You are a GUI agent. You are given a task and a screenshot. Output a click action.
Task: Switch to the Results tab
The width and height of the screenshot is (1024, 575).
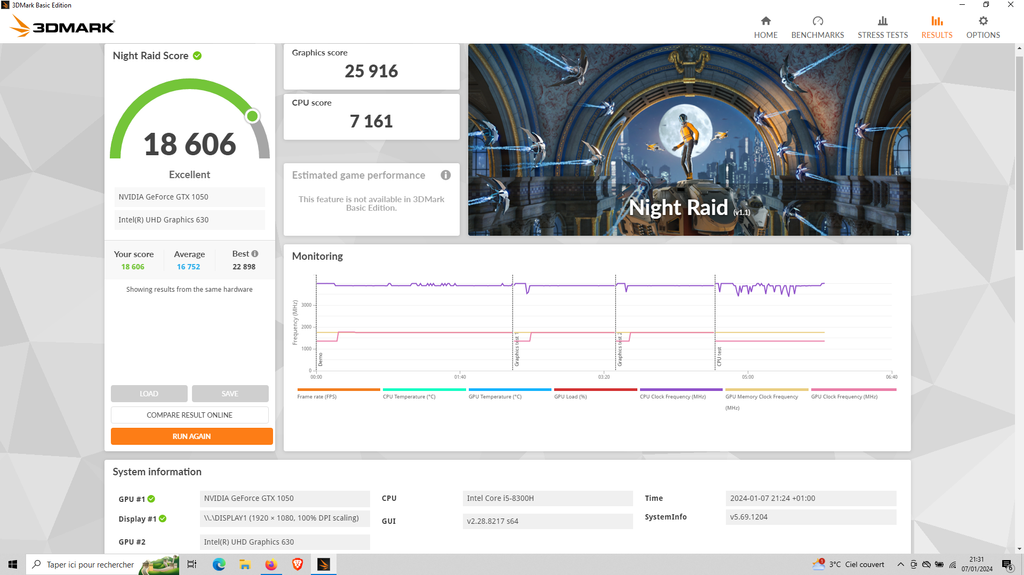point(936,26)
